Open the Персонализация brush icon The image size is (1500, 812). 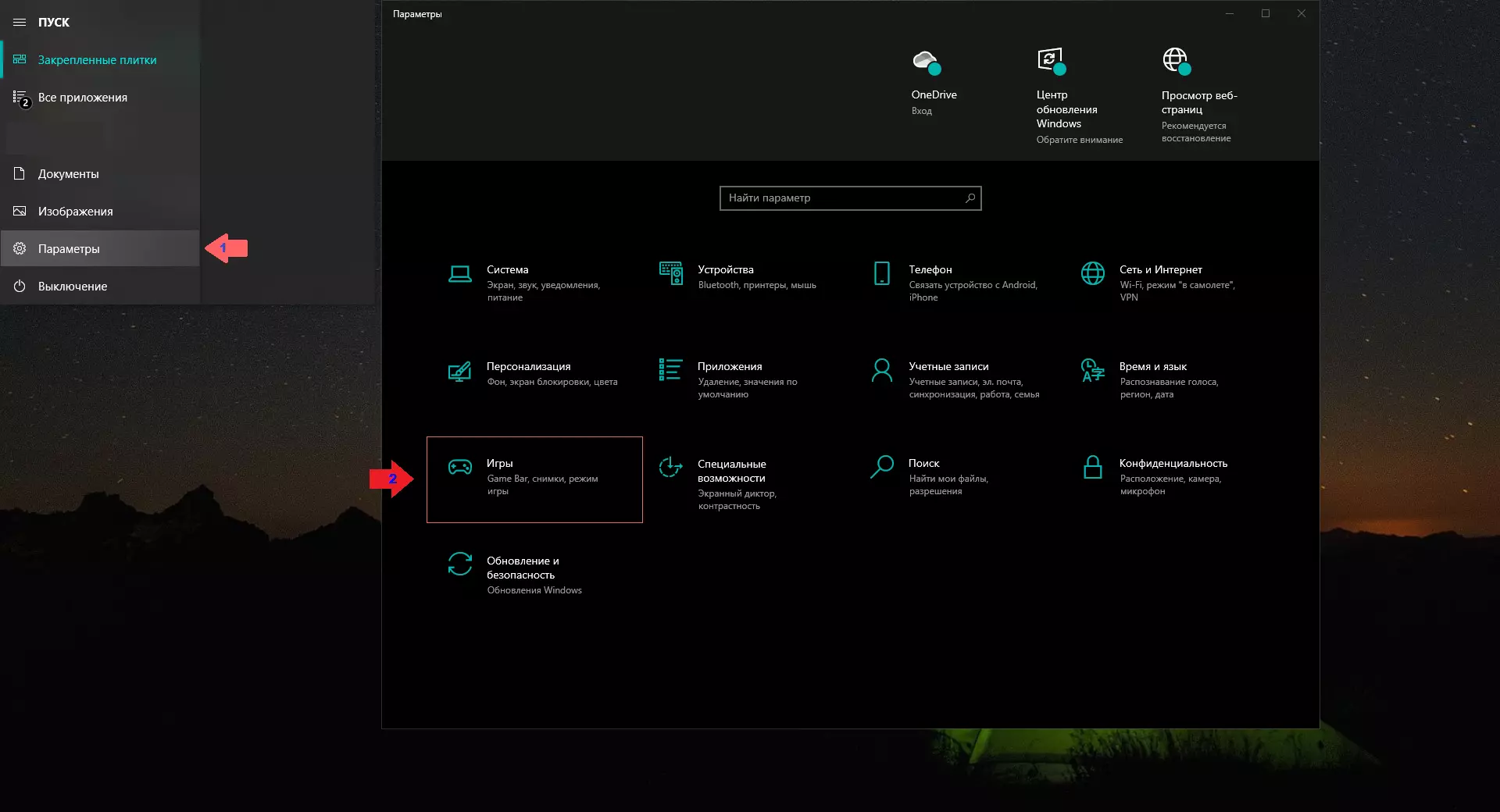[460, 371]
